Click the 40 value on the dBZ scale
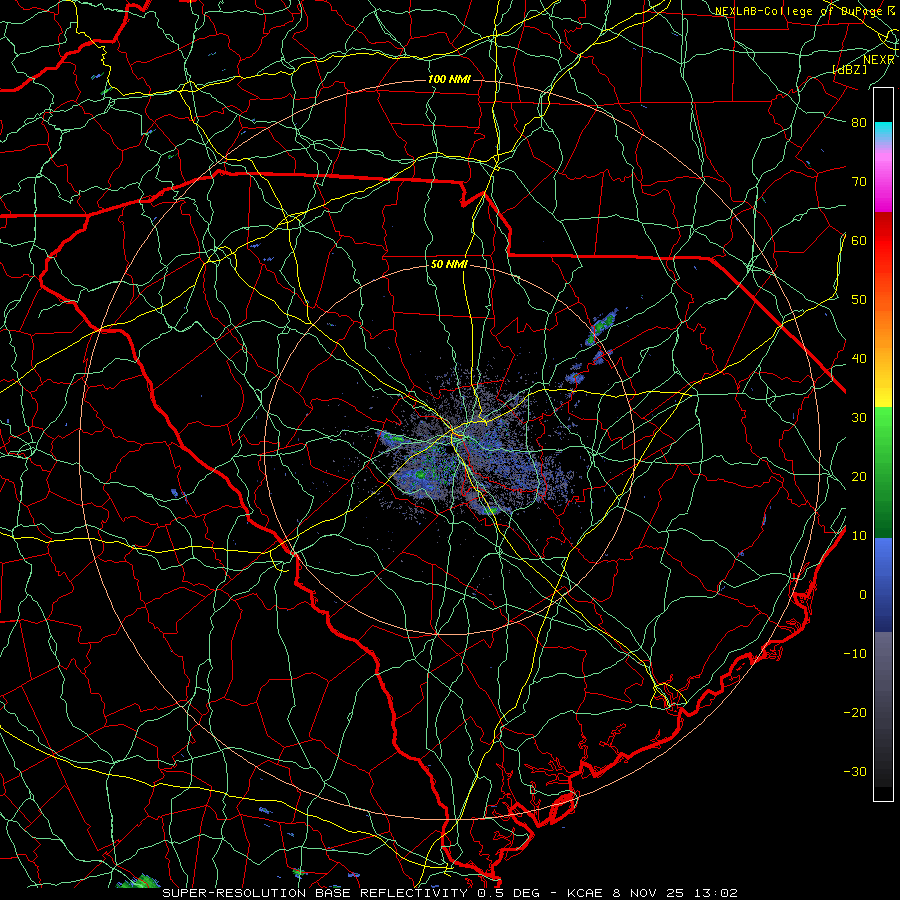Screen dimensions: 900x900 859,359
